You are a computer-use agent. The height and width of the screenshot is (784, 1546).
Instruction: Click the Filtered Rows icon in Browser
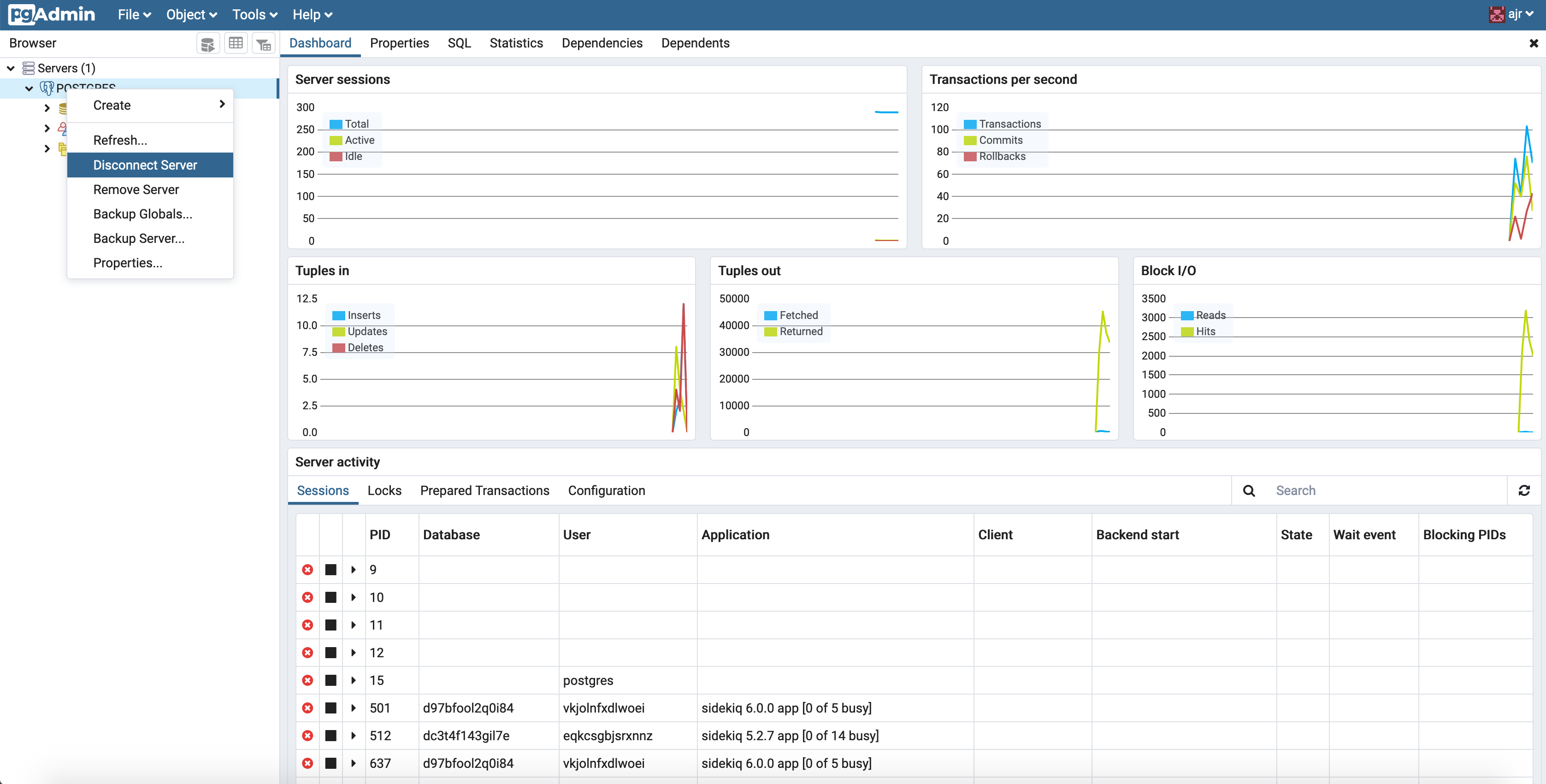(264, 44)
